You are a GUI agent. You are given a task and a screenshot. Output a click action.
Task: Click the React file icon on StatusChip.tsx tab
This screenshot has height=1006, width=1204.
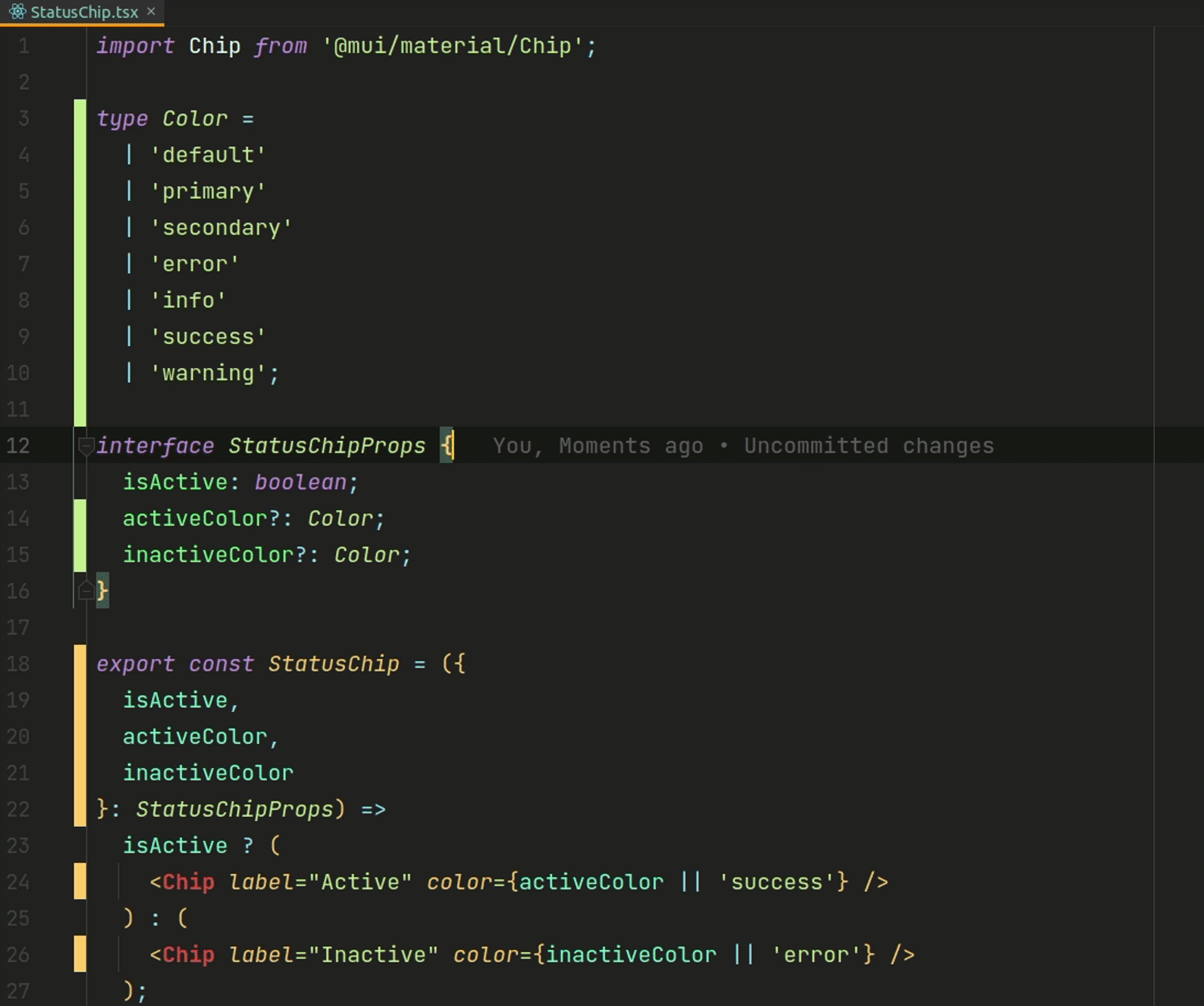(17, 12)
